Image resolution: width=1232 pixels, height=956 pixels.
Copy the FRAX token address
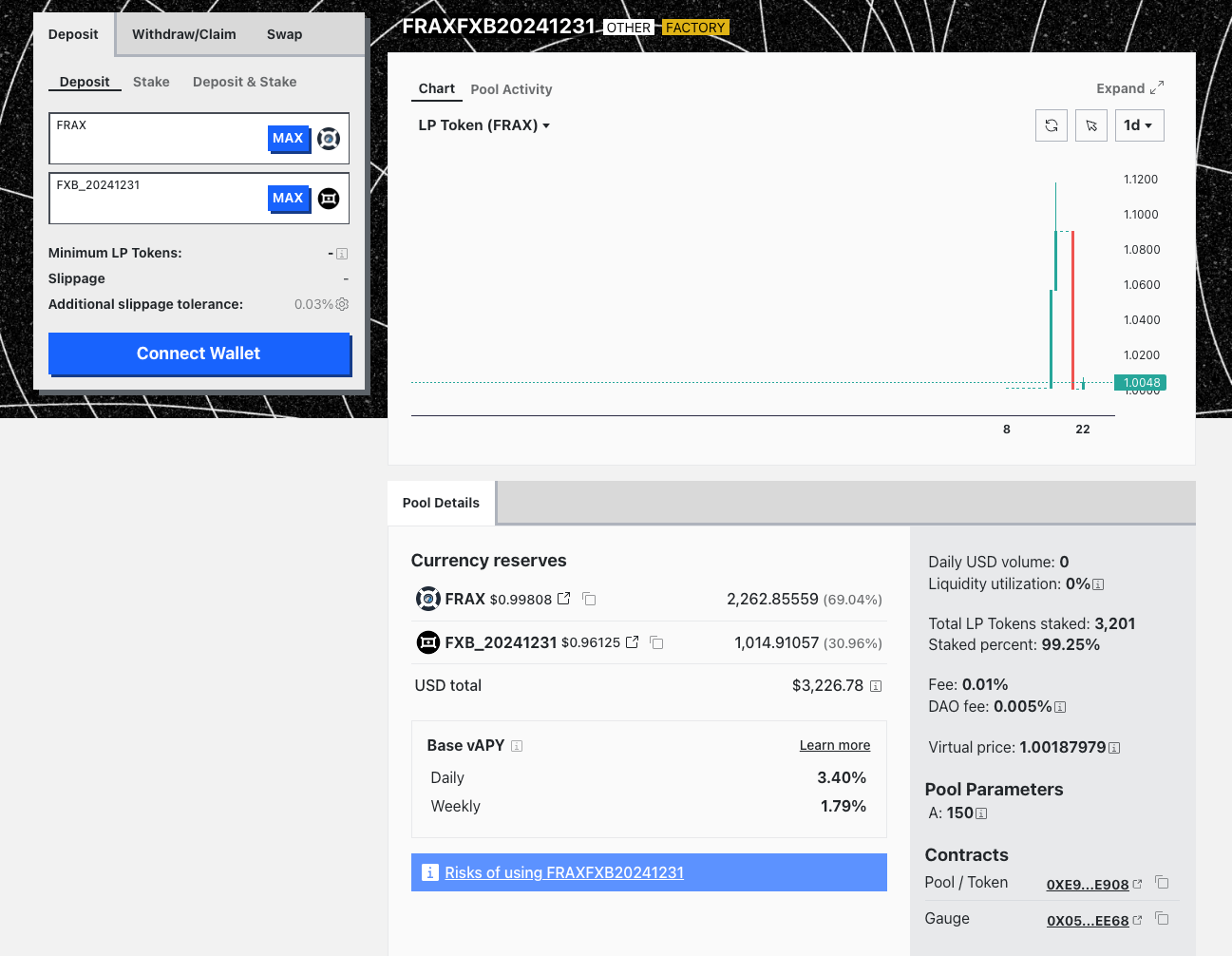click(x=589, y=599)
